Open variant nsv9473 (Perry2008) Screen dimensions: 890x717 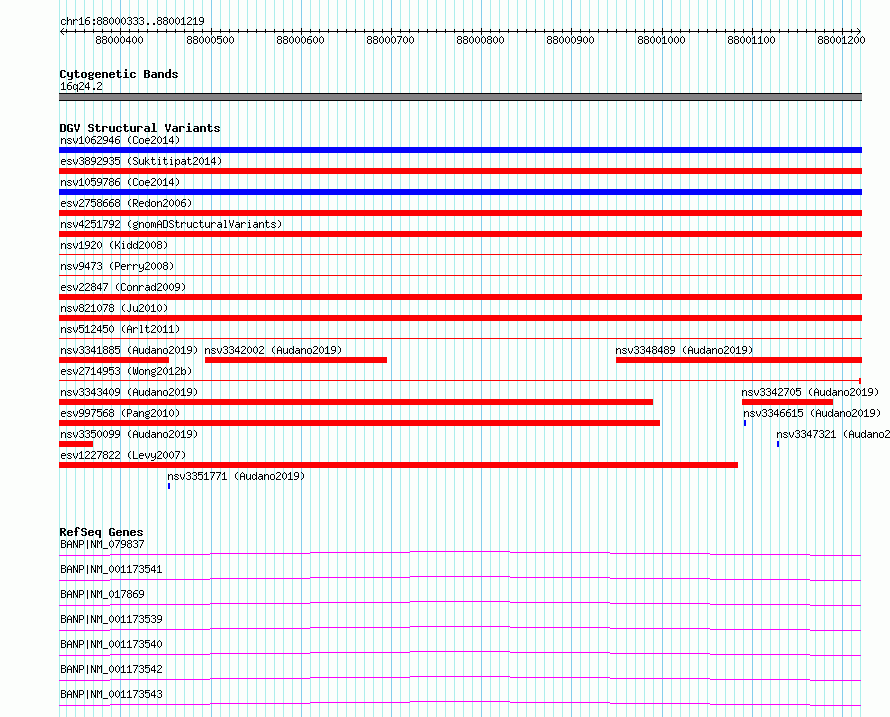tap(117, 266)
